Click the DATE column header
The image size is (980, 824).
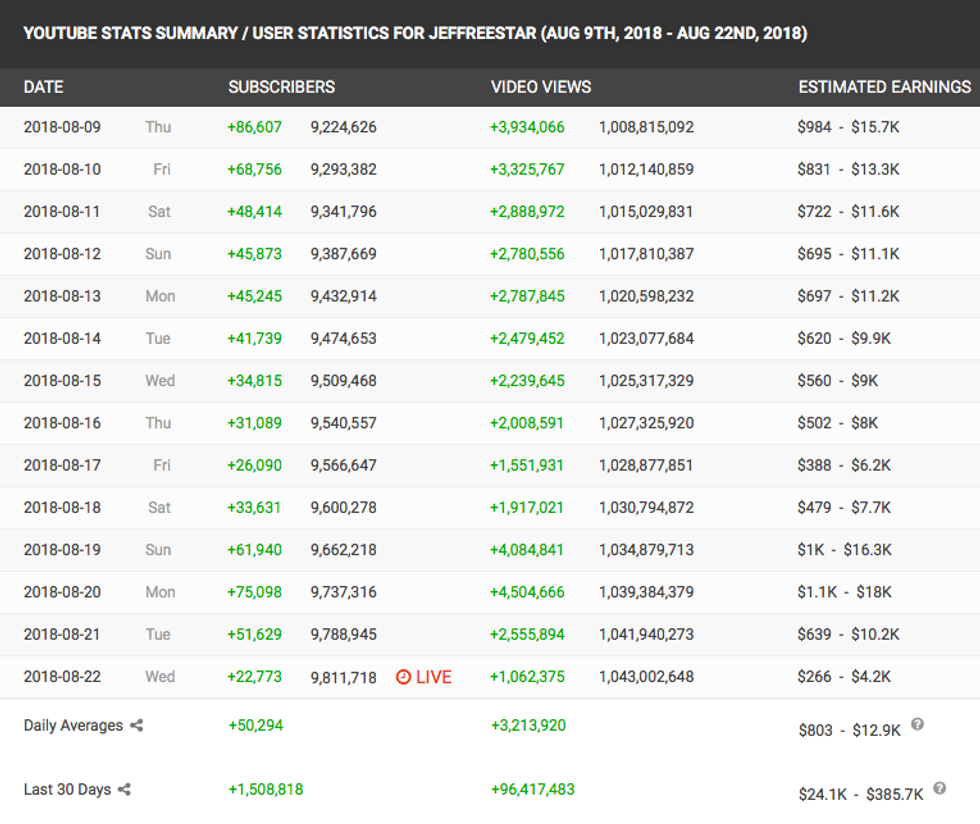pos(44,87)
